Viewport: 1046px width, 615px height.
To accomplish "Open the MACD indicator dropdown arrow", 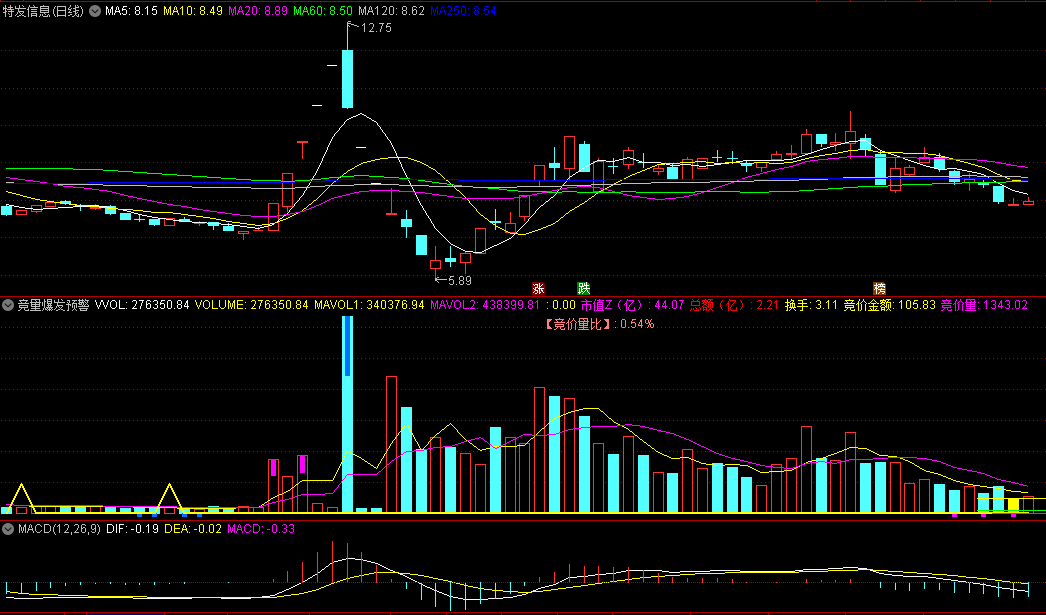I will (x=8, y=529).
